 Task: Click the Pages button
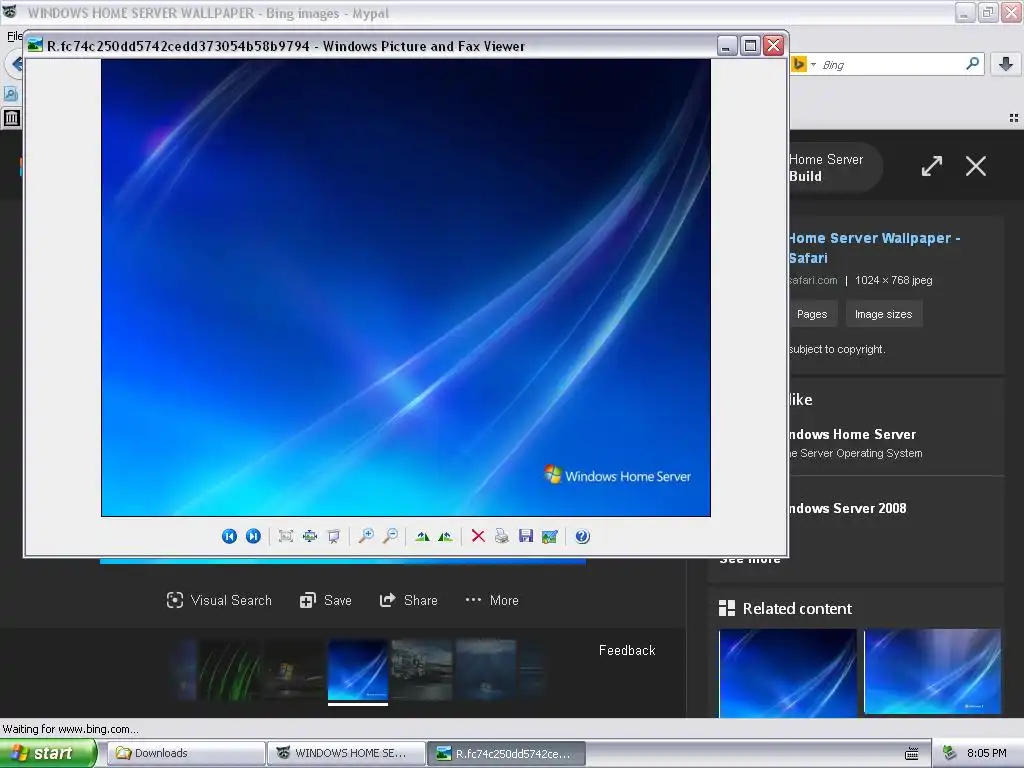[x=812, y=314]
